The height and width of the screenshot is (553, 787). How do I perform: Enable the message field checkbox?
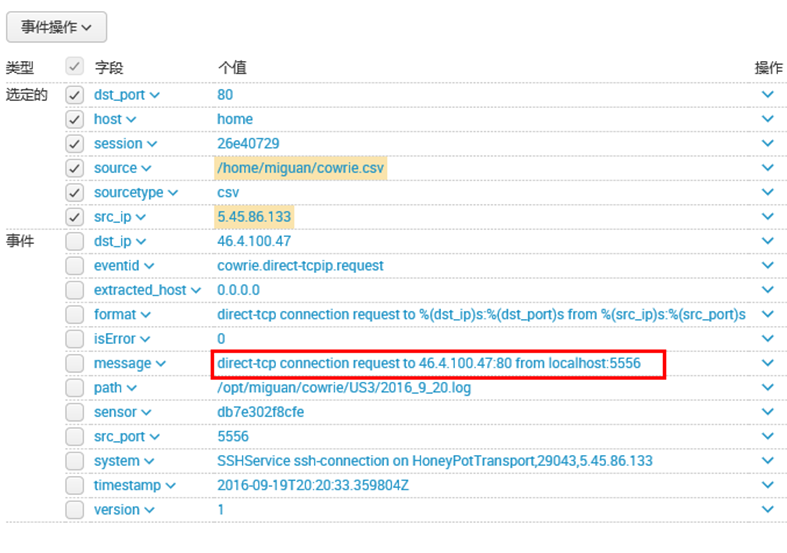click(x=74, y=364)
